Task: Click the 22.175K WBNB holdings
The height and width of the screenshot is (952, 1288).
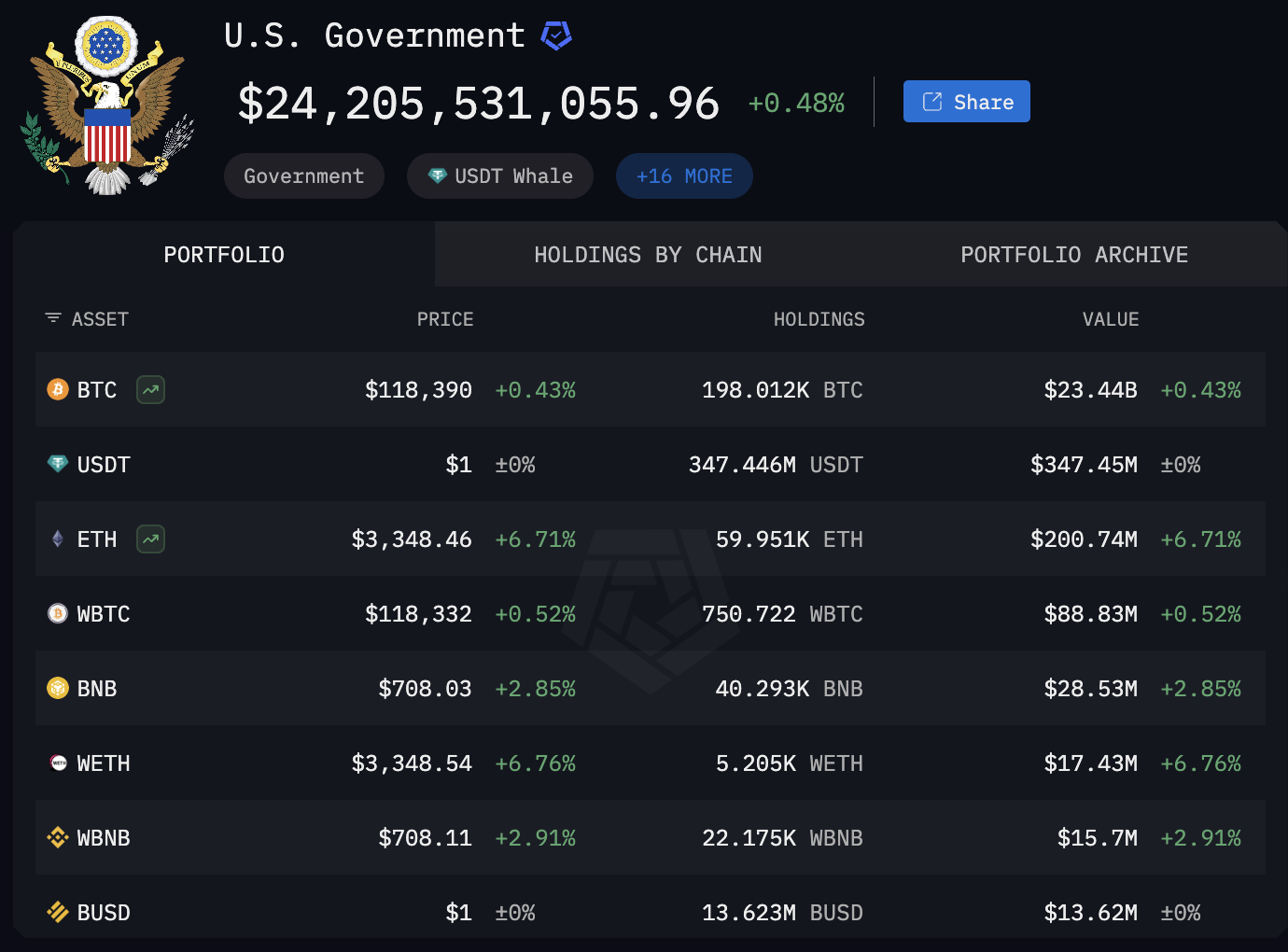Action: tap(782, 838)
